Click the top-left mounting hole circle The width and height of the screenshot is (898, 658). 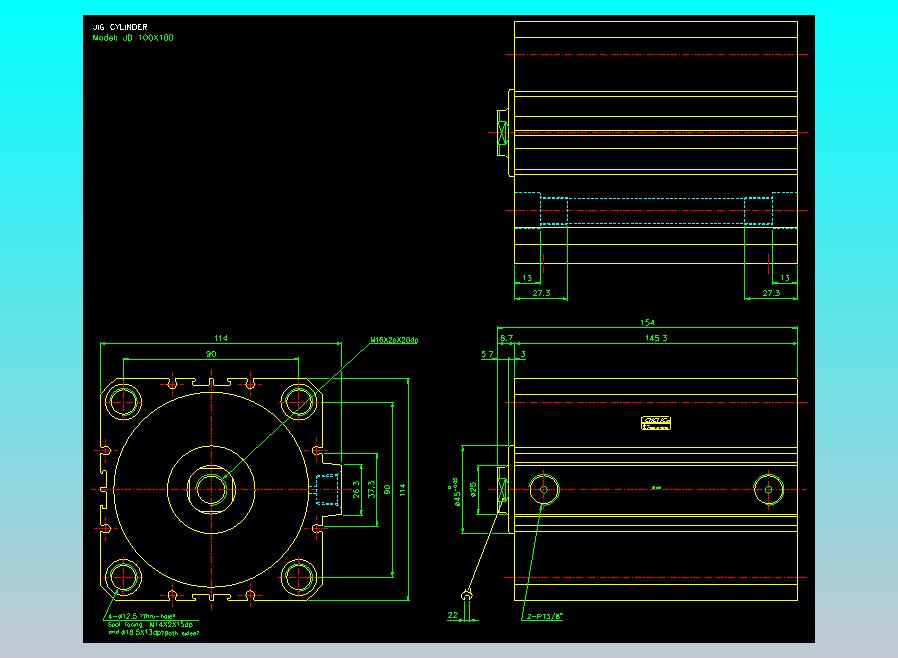[x=123, y=402]
